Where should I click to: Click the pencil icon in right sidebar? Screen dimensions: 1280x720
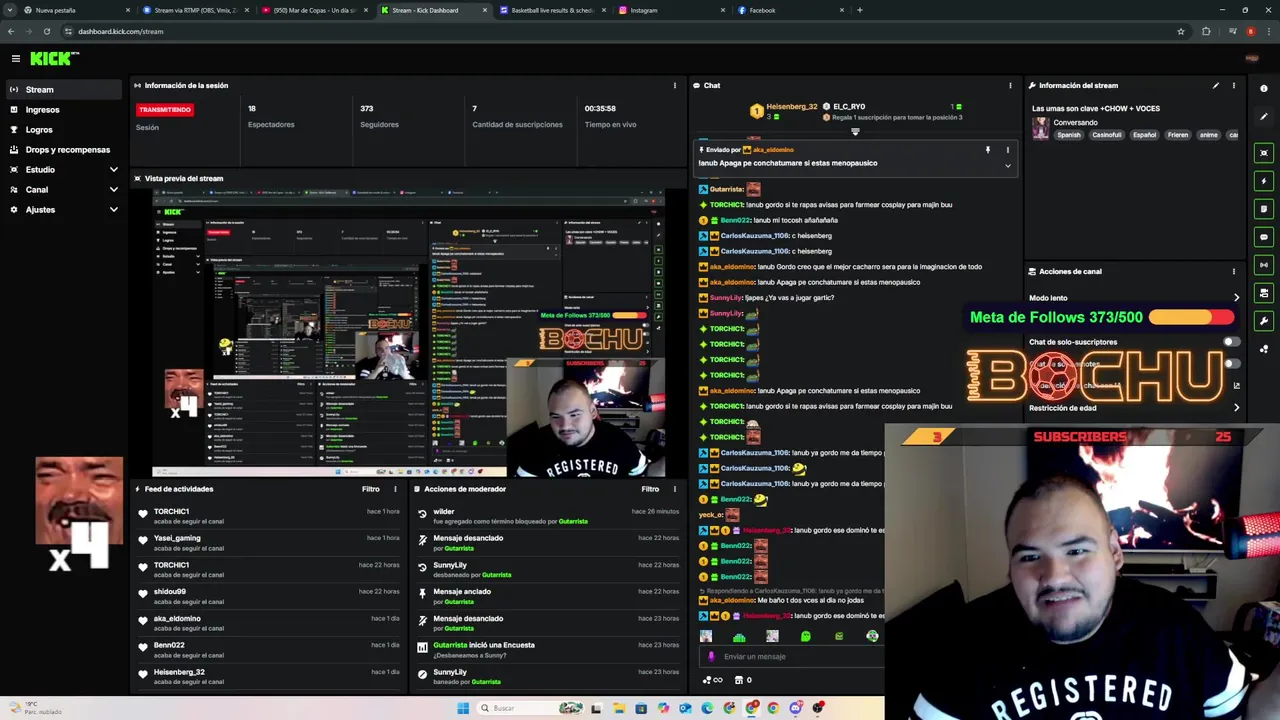pos(1264,117)
